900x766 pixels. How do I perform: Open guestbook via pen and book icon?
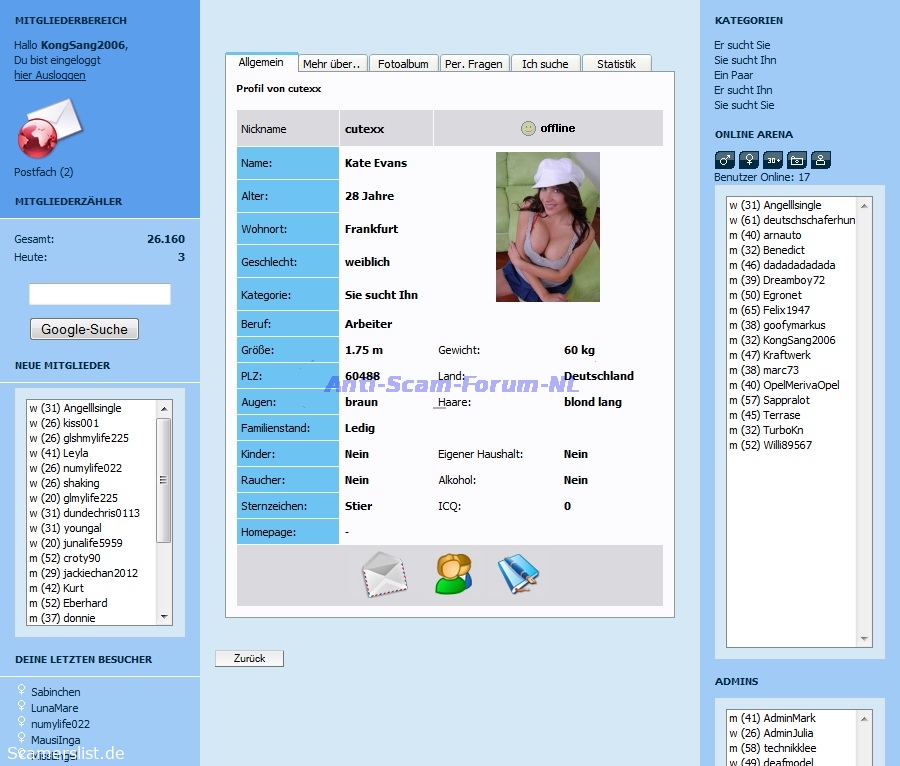pos(518,574)
